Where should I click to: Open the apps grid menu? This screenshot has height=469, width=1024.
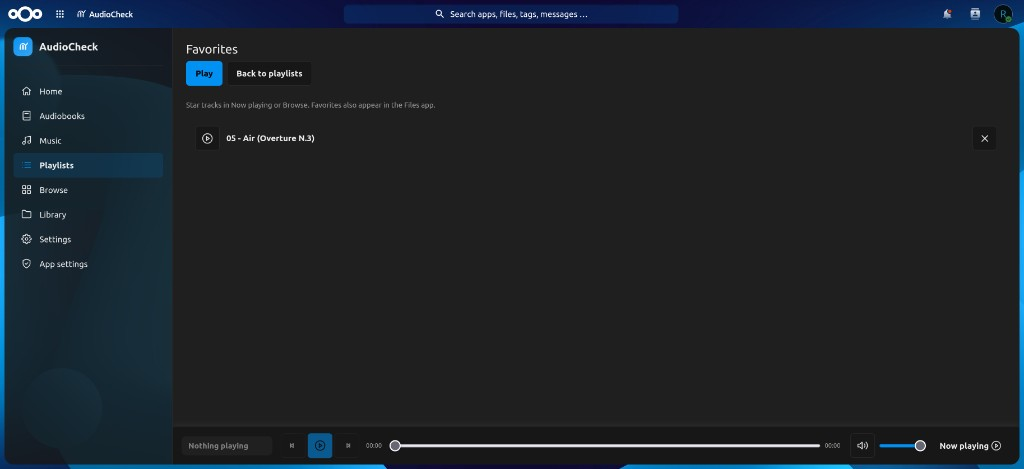pyautogui.click(x=60, y=14)
